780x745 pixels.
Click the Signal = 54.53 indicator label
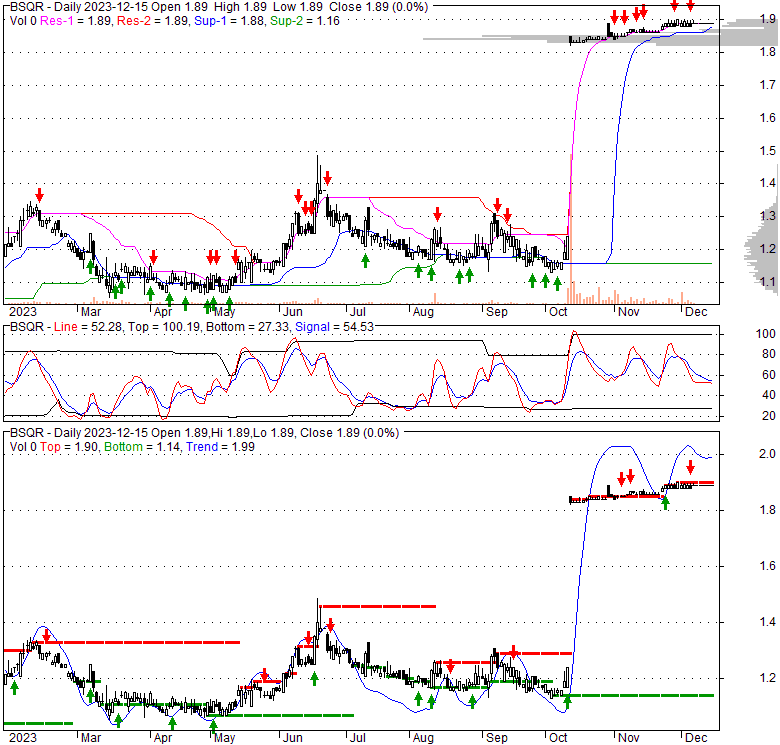(334, 327)
